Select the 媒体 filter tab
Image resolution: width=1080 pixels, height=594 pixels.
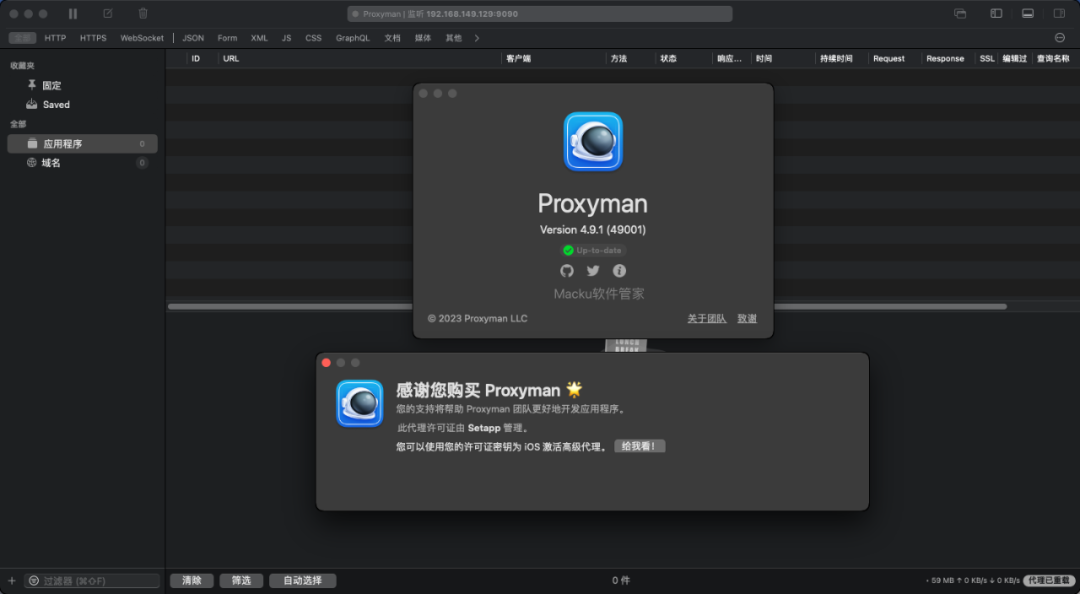(423, 38)
